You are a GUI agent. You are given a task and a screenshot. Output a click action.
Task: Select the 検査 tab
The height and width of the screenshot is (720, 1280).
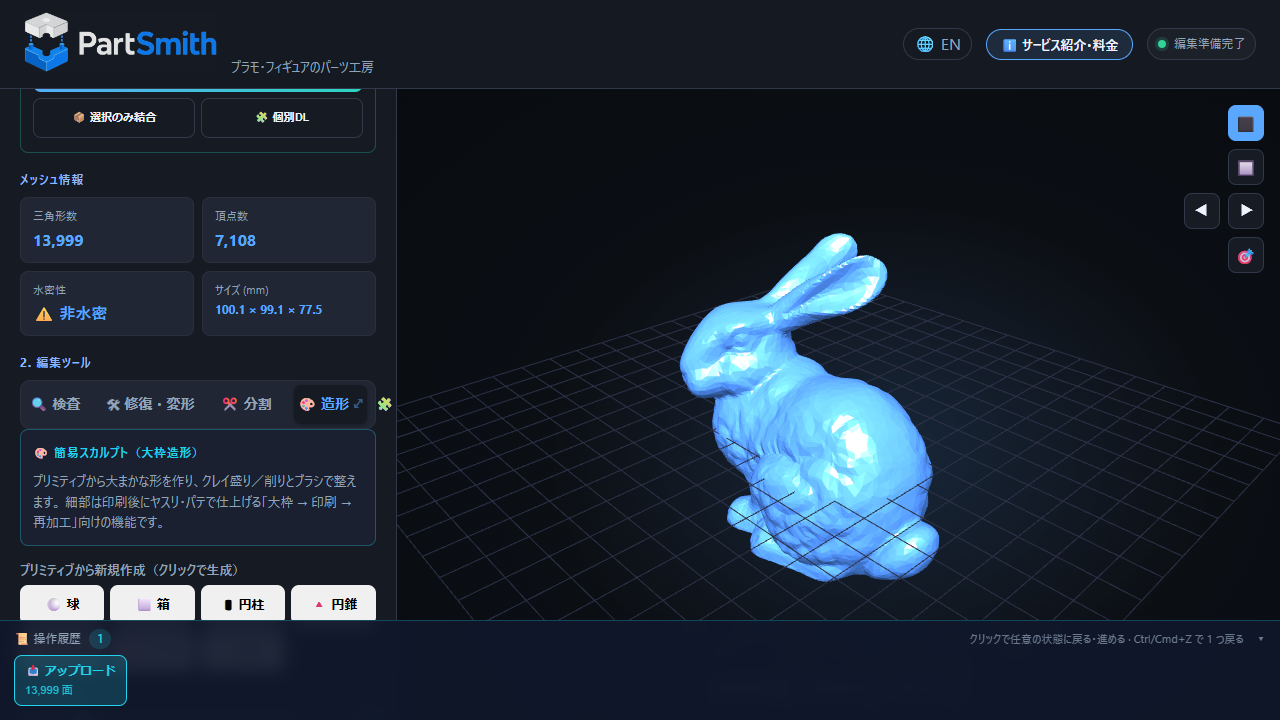[x=56, y=404]
